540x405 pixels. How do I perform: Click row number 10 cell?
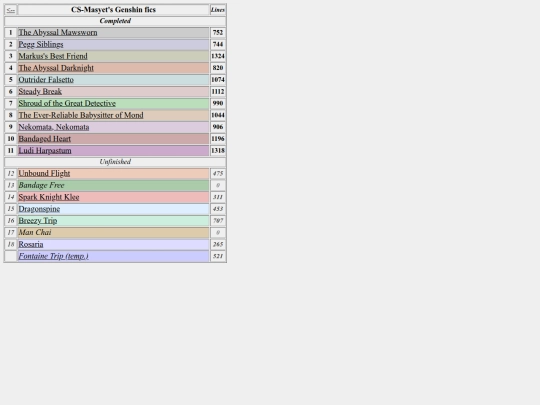point(11,138)
